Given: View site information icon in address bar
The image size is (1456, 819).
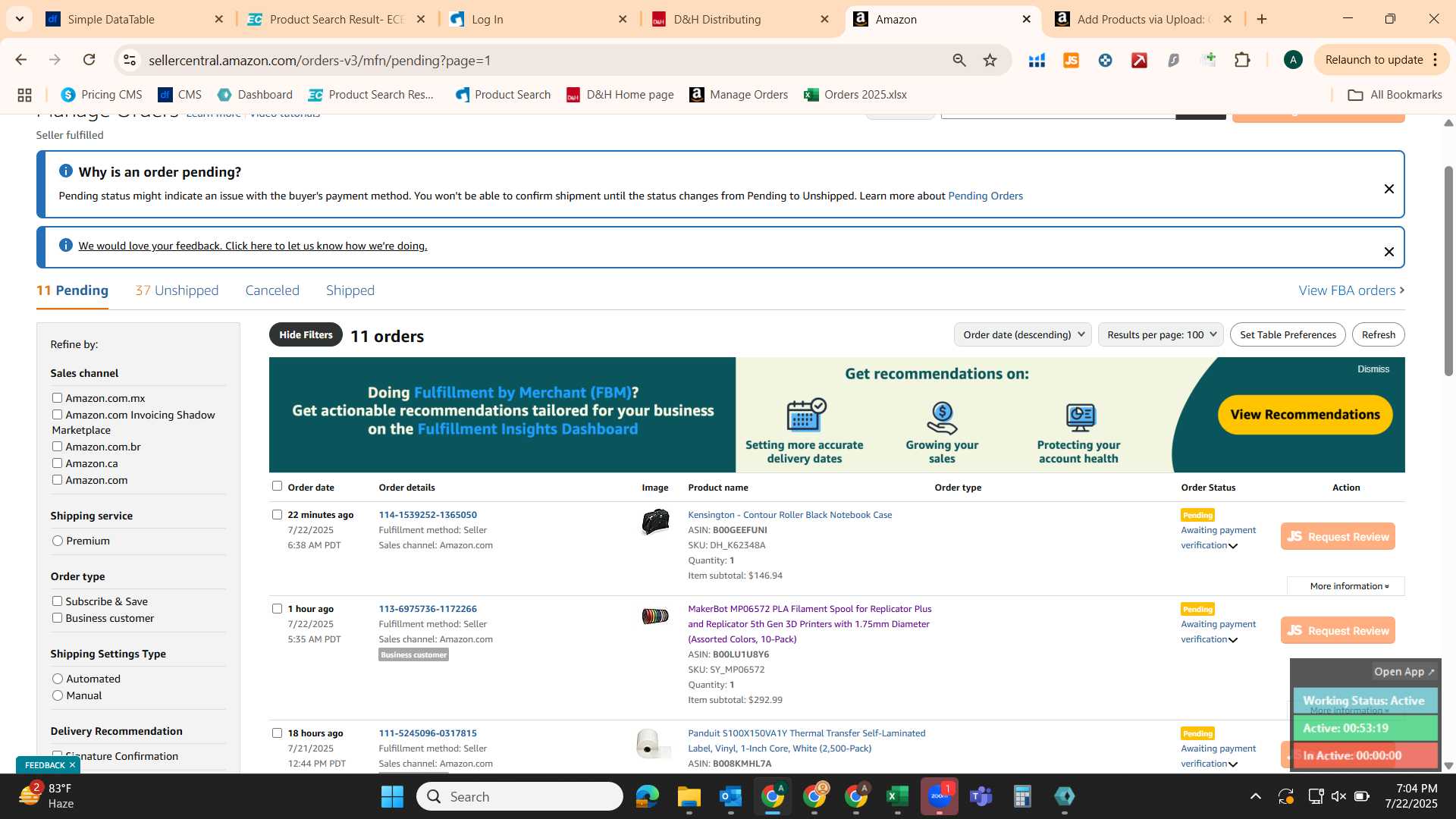Looking at the screenshot, I should 130,60.
